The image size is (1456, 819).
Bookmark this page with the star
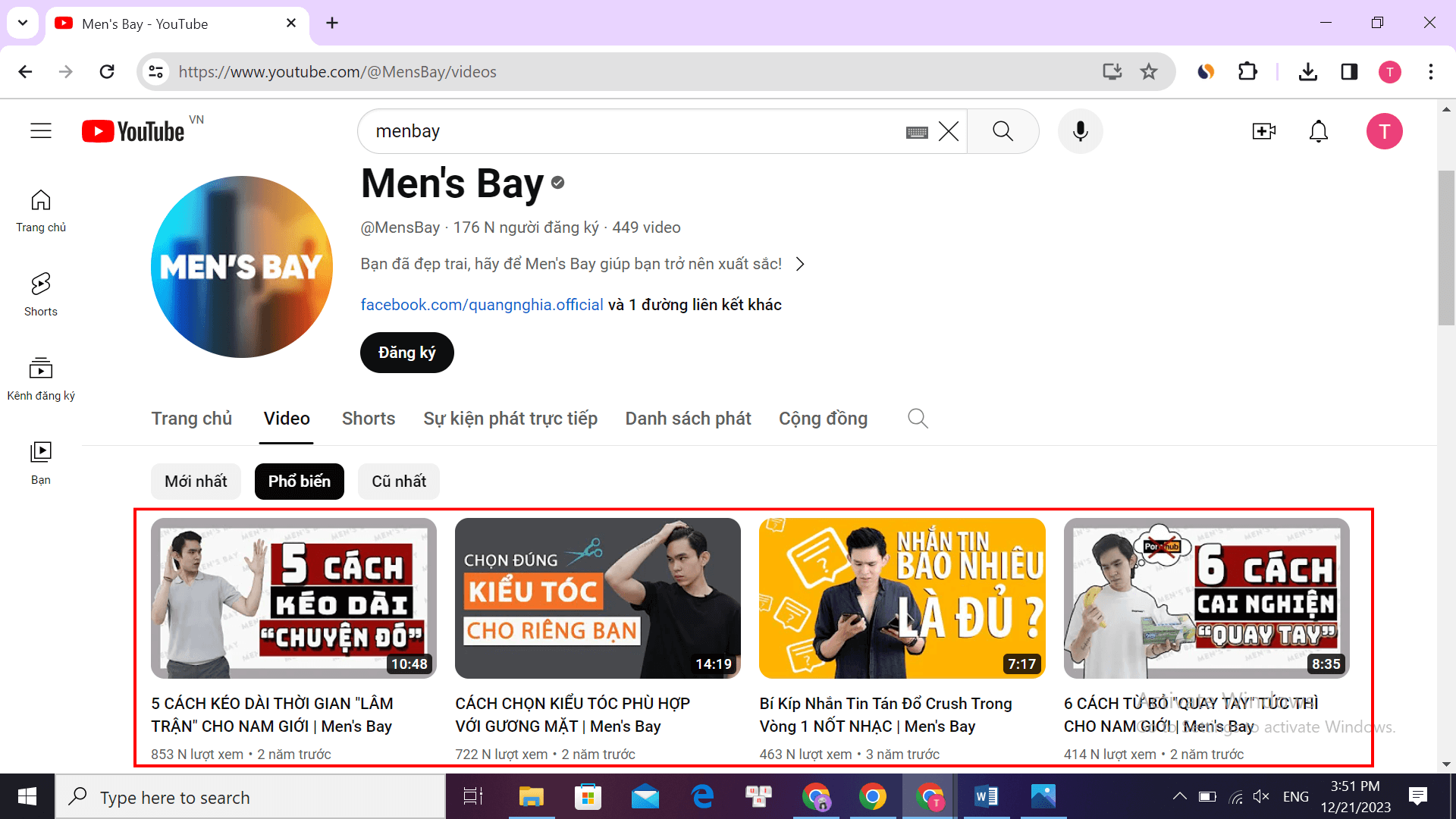(1149, 71)
